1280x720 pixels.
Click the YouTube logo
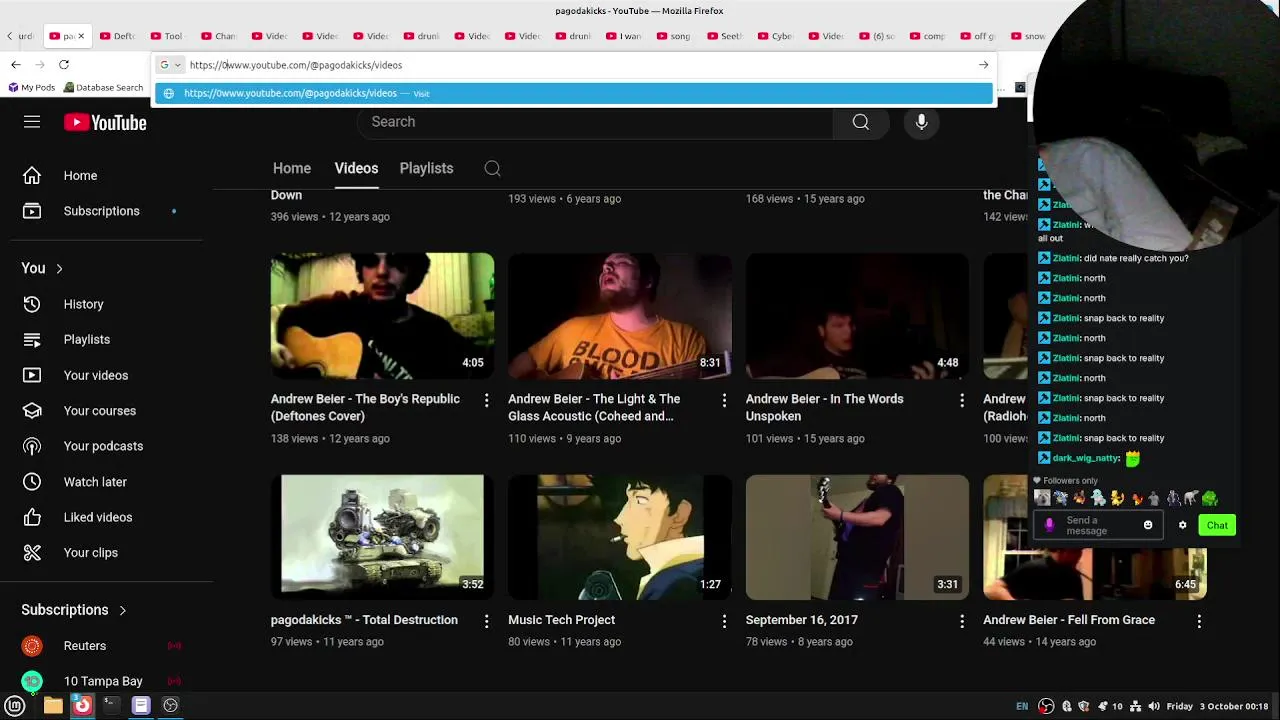click(105, 122)
